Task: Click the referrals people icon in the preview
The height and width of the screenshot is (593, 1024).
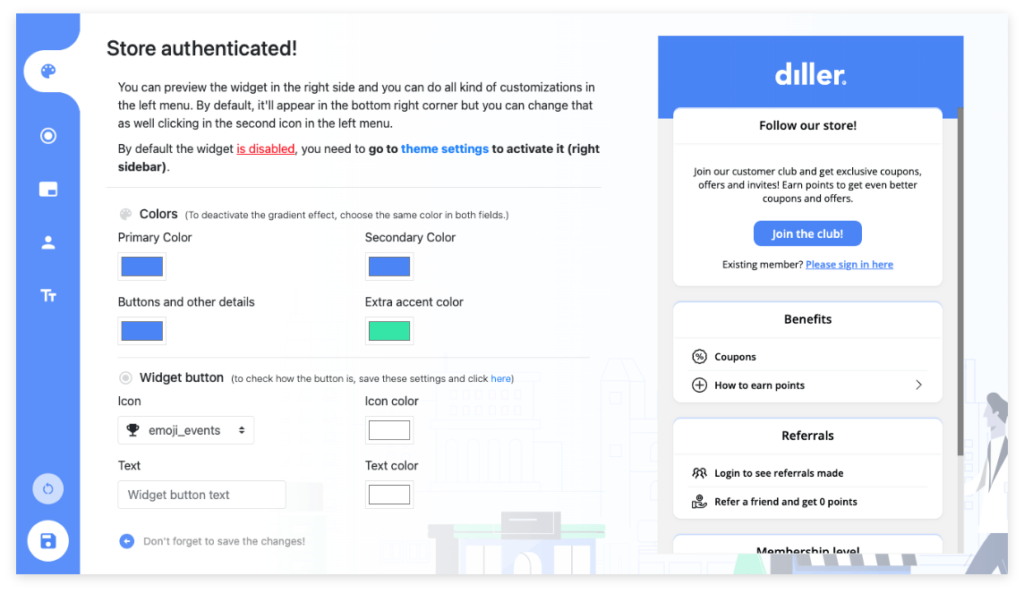Action: click(698, 473)
